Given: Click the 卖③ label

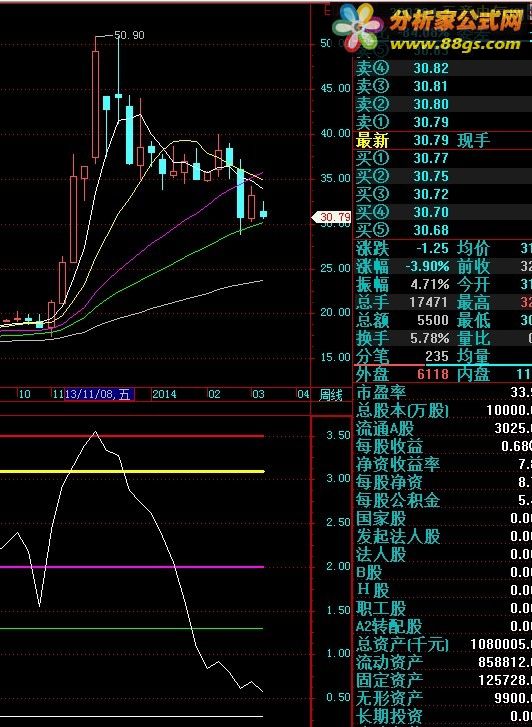Looking at the screenshot, I should pyautogui.click(x=372, y=86).
